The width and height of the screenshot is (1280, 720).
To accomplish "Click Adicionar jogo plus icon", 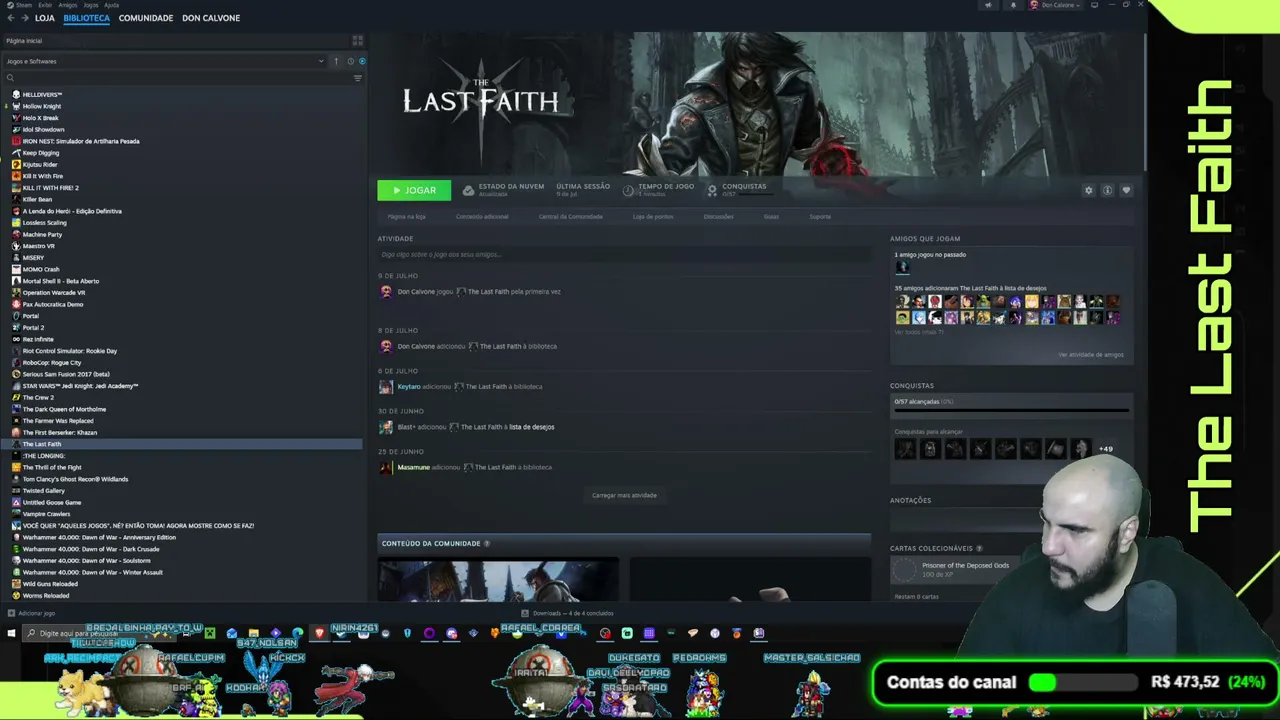I will 11,613.
